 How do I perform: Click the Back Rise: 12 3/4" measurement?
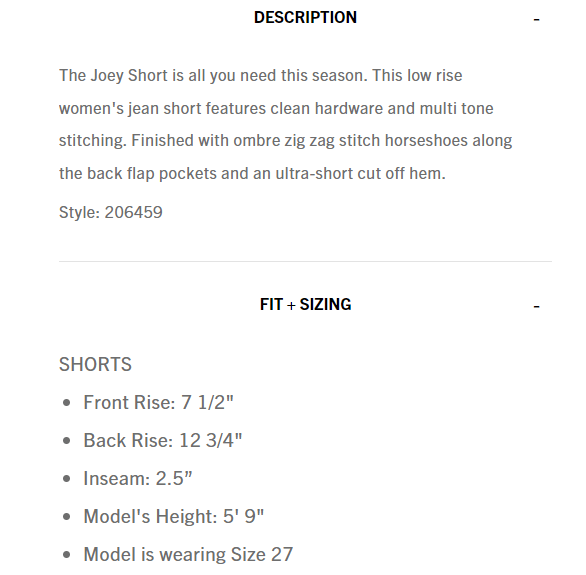click(163, 440)
